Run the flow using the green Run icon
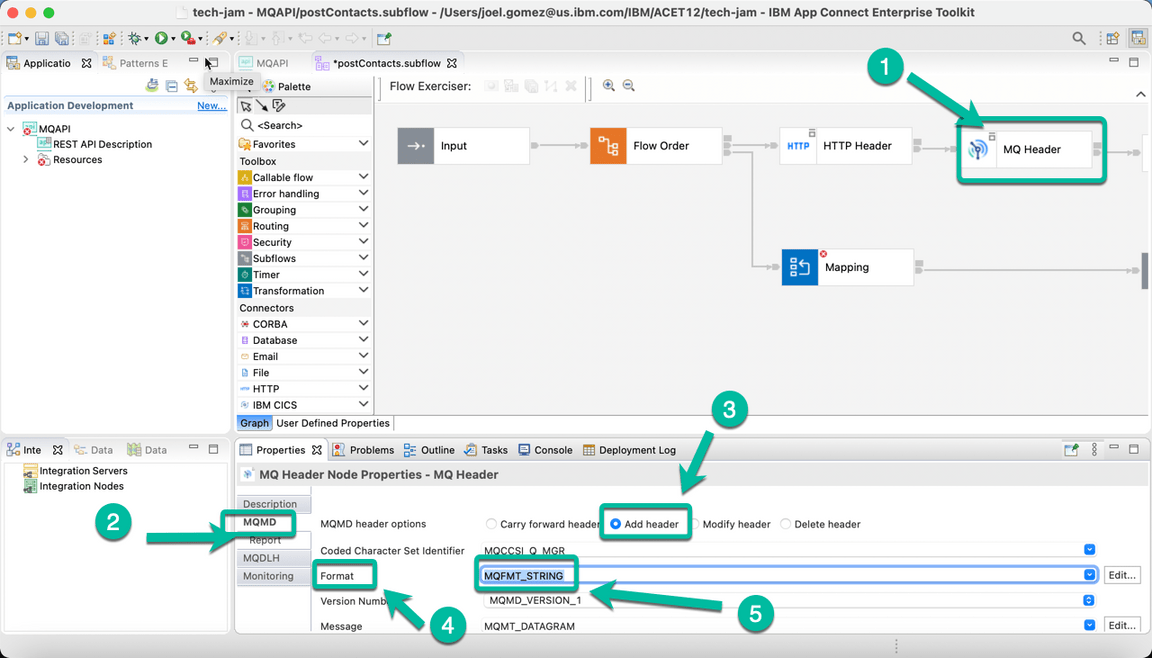Screen dimensions: 1152x658 pyautogui.click(x=161, y=38)
